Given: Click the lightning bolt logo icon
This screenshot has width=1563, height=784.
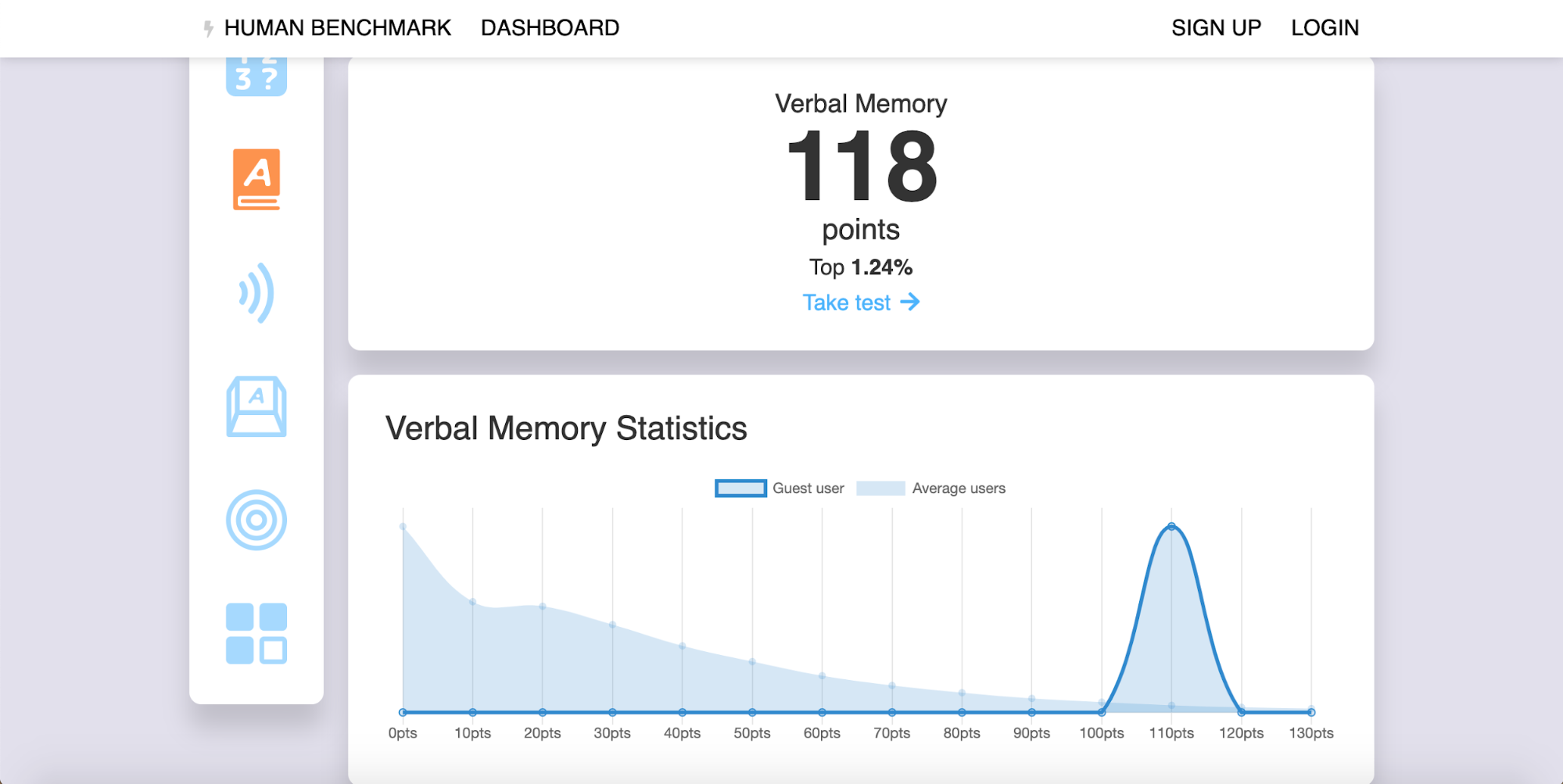Looking at the screenshot, I should (208, 29).
